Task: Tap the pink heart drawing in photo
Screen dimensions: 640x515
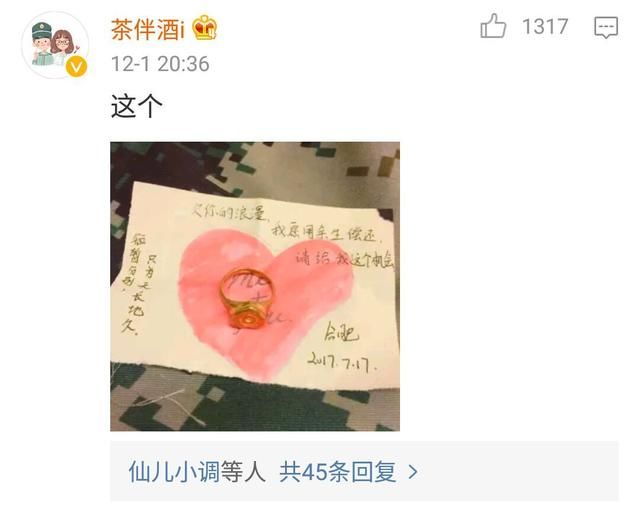Action: pos(265,304)
